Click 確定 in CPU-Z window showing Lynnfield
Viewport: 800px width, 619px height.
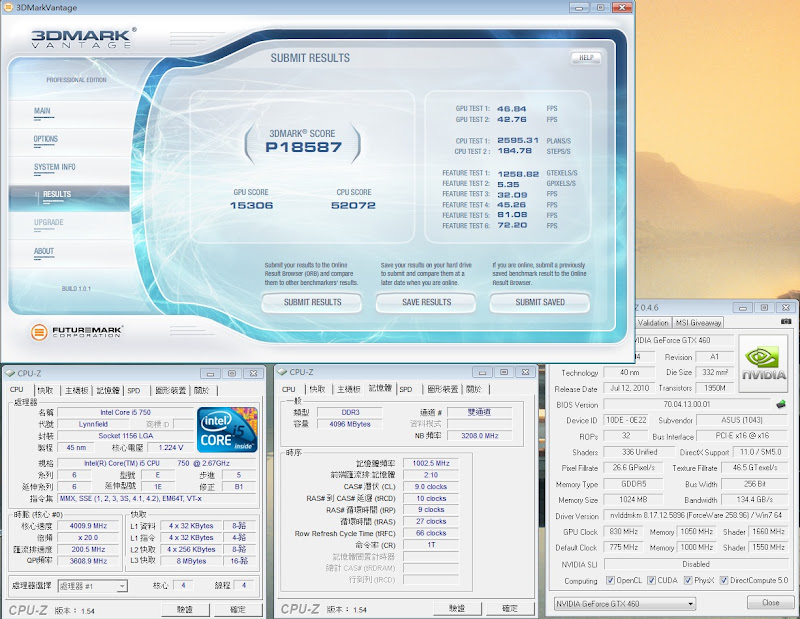coord(238,609)
